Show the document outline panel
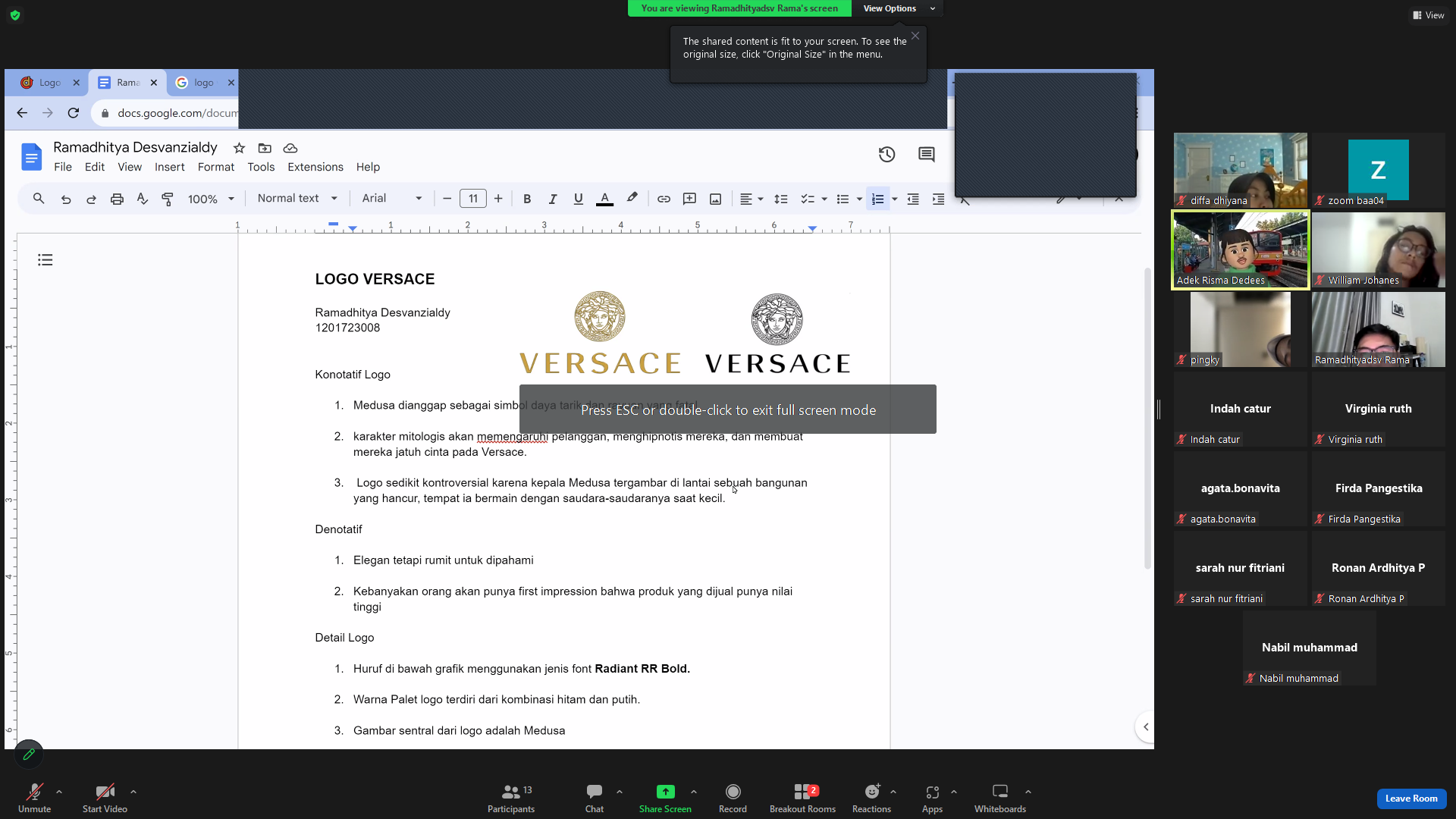The width and height of the screenshot is (1456, 819). (x=45, y=260)
